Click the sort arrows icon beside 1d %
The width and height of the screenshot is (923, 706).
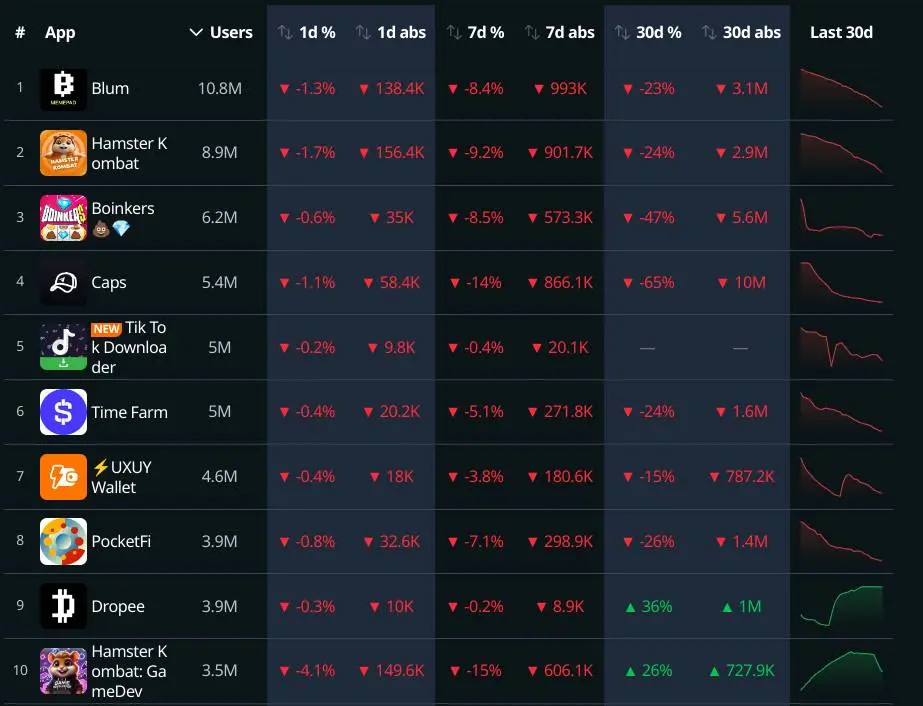coord(285,32)
